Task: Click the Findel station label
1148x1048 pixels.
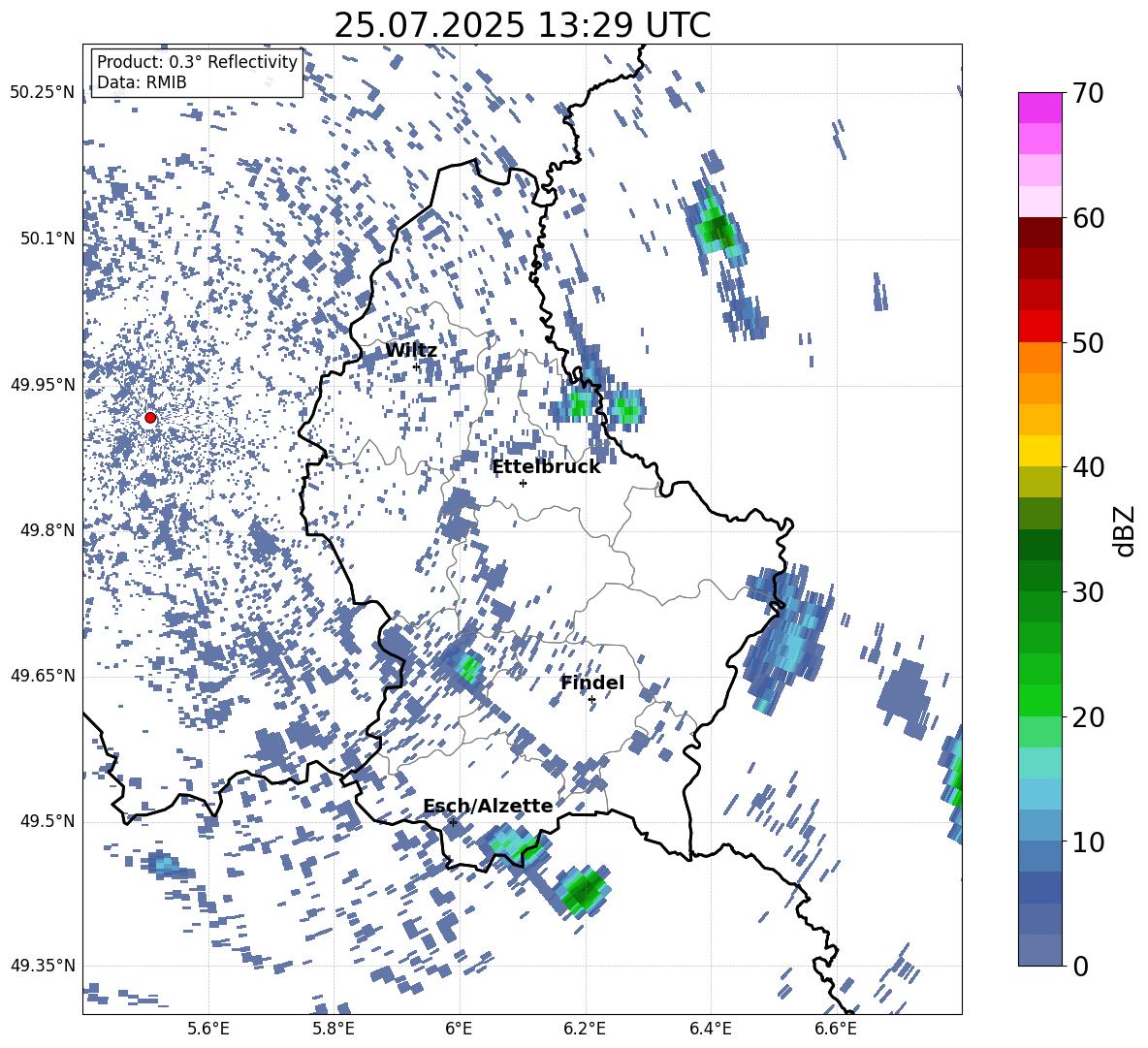Action: 592,683
